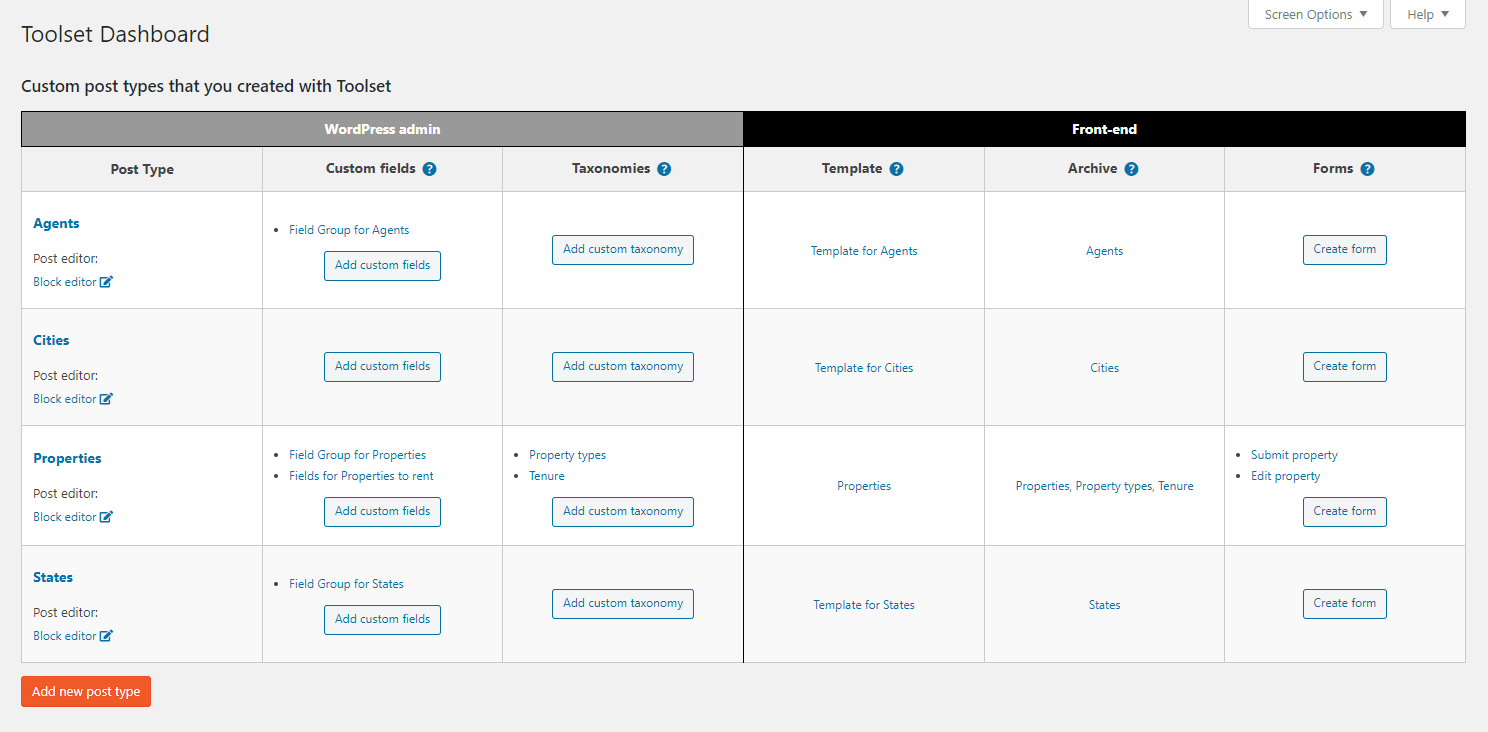Open Template for States
Image resolution: width=1488 pixels, height=732 pixels.
click(864, 605)
